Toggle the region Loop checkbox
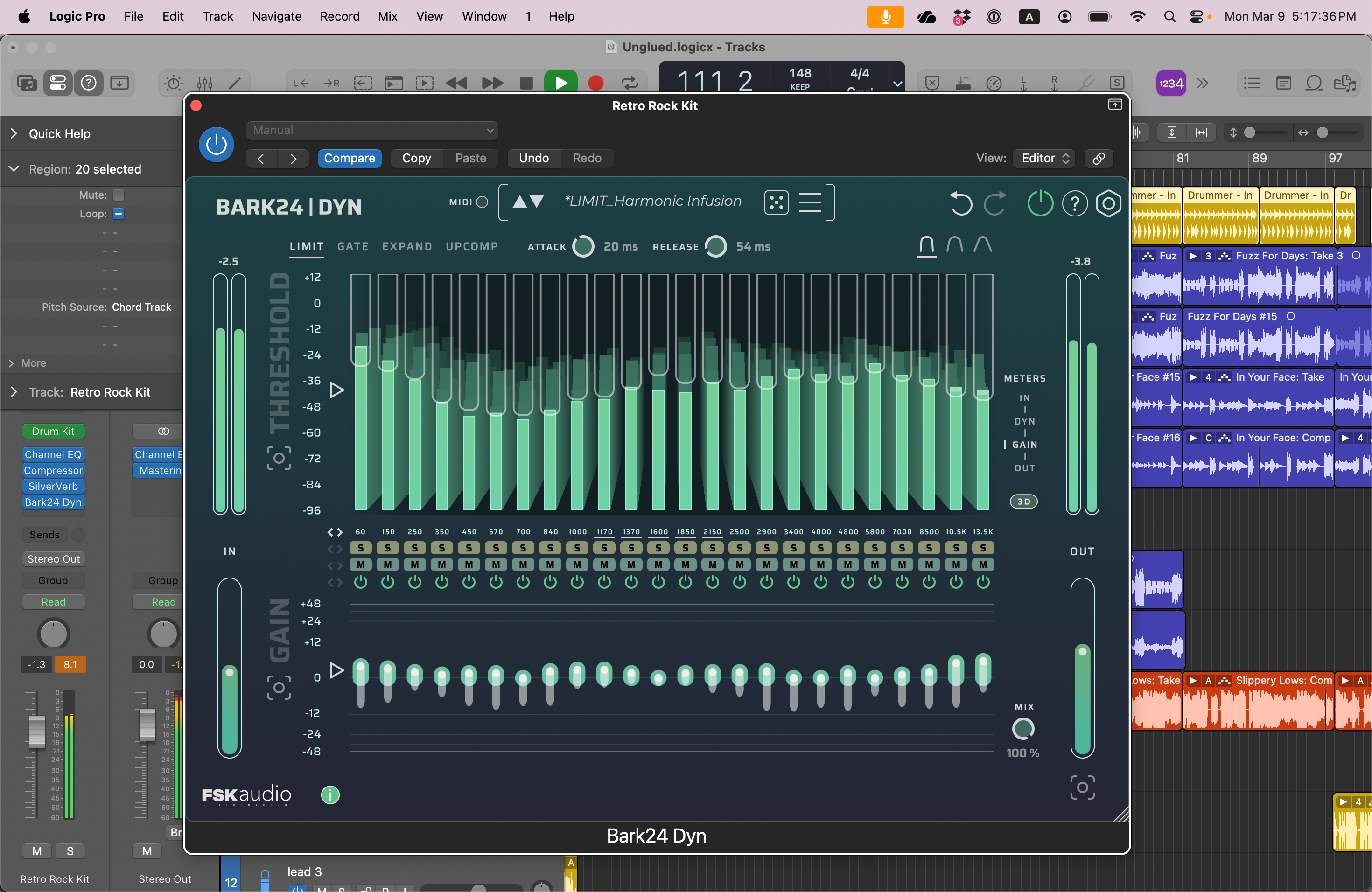This screenshot has width=1372, height=892. 119,214
